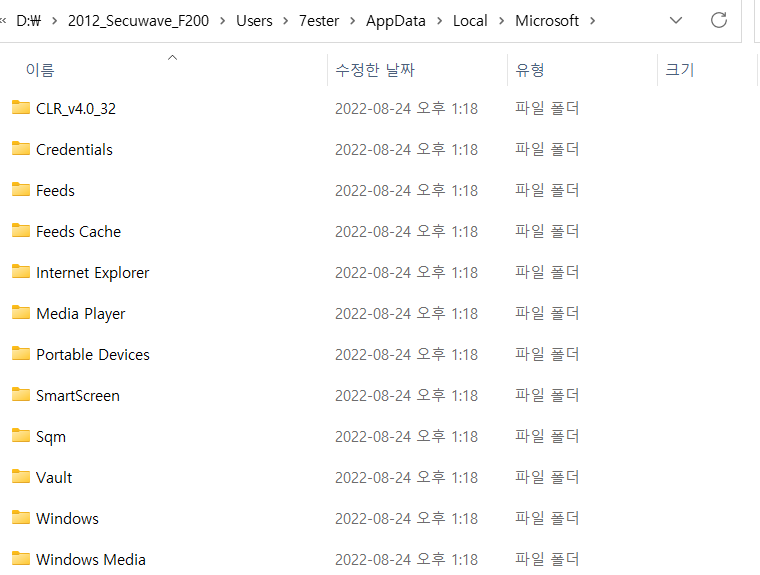Viewport: 760px width, 575px height.
Task: Navigate to AppData in the path
Action: 396,21
